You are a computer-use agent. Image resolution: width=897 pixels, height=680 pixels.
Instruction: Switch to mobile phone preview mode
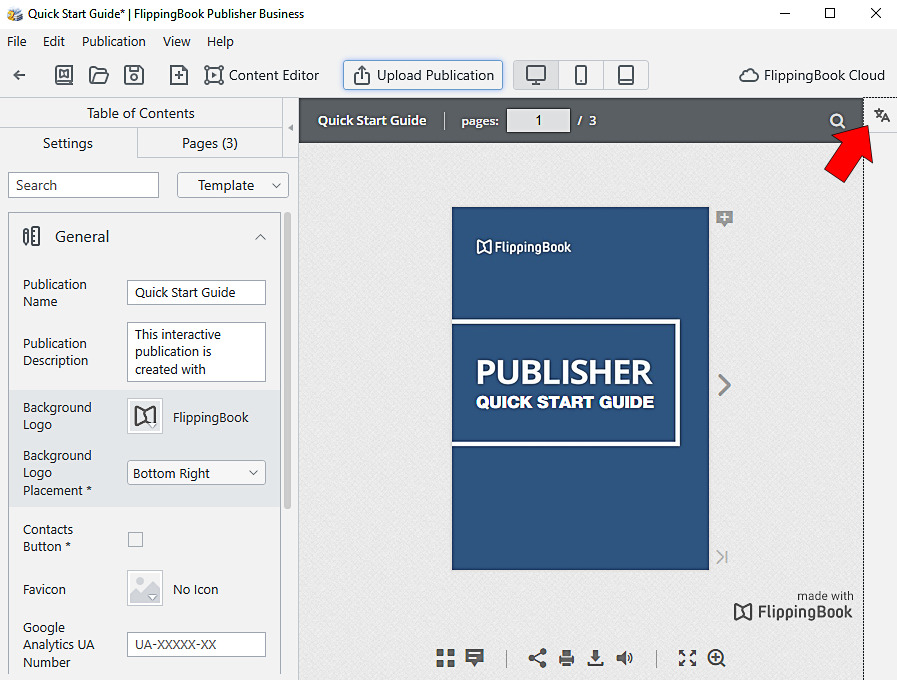coord(581,75)
